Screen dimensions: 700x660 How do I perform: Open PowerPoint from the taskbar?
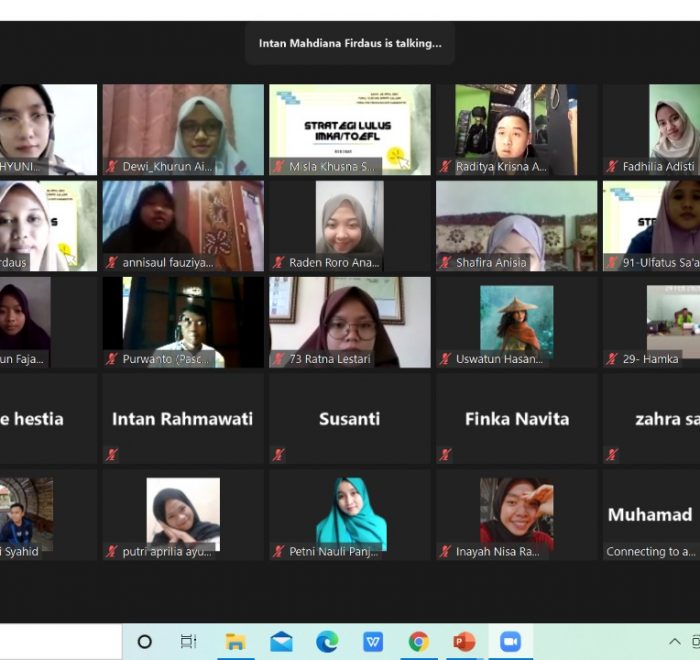[464, 642]
